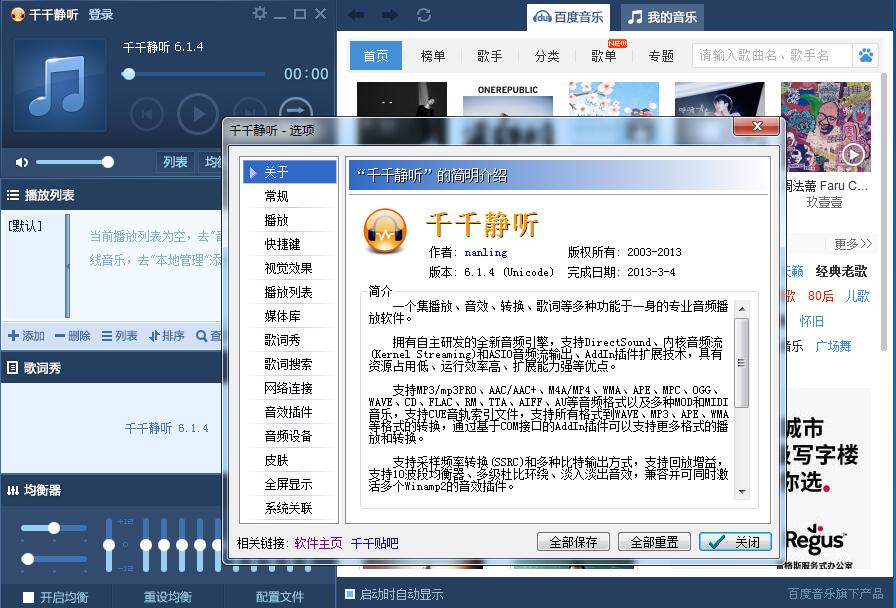This screenshot has height=608, width=896.
Task: Select 系统关联 in options list
Action: [x=290, y=508]
